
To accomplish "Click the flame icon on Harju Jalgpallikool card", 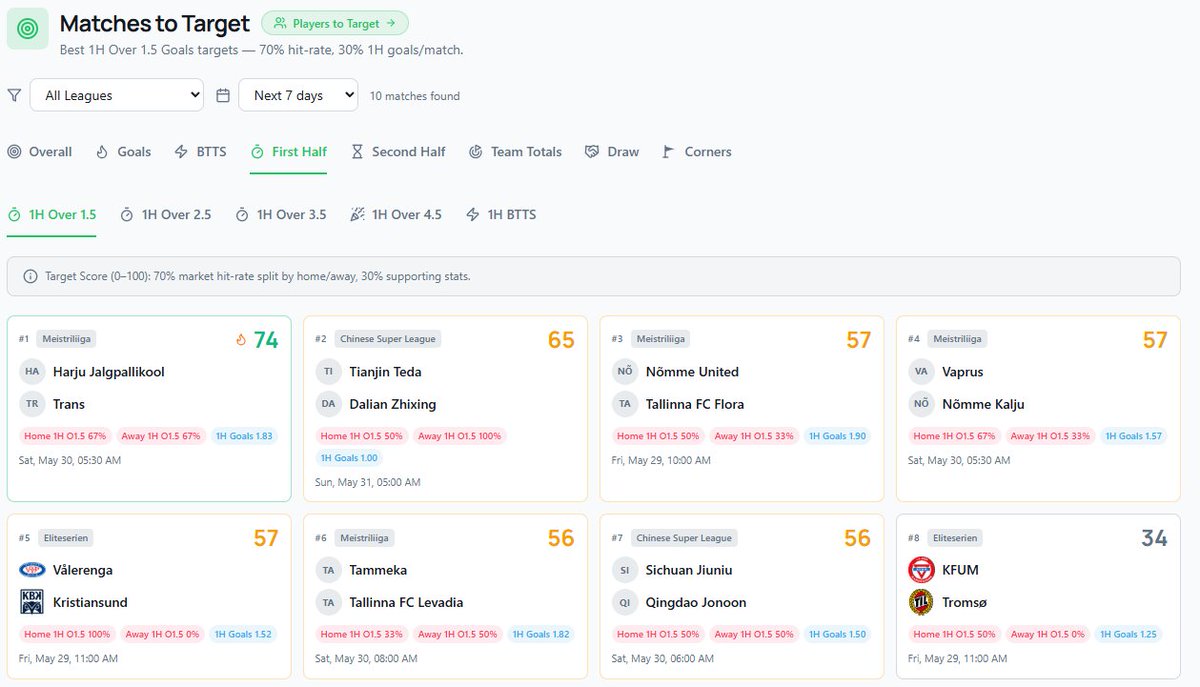I will 241,340.
